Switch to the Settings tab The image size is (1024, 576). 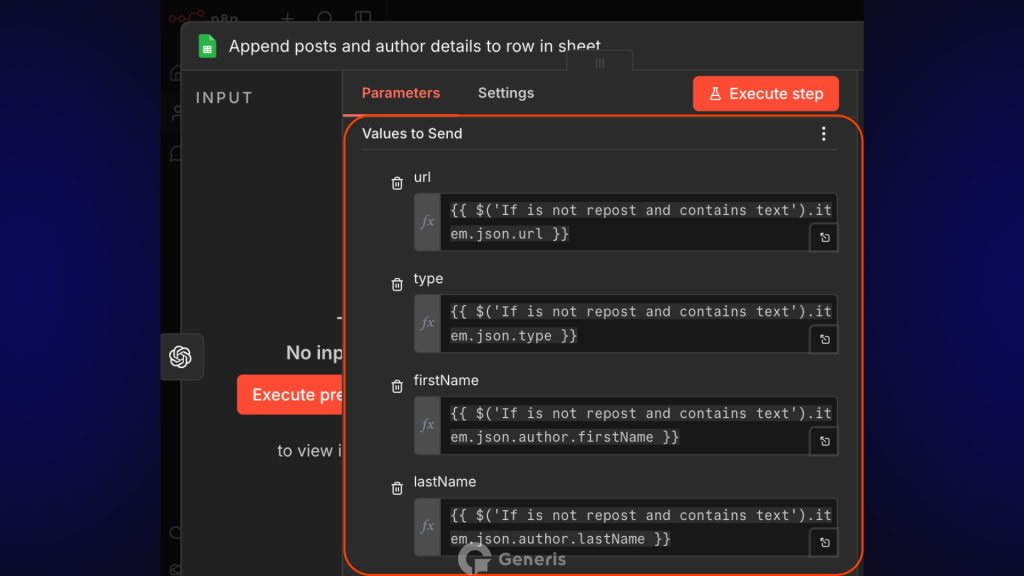(x=505, y=93)
